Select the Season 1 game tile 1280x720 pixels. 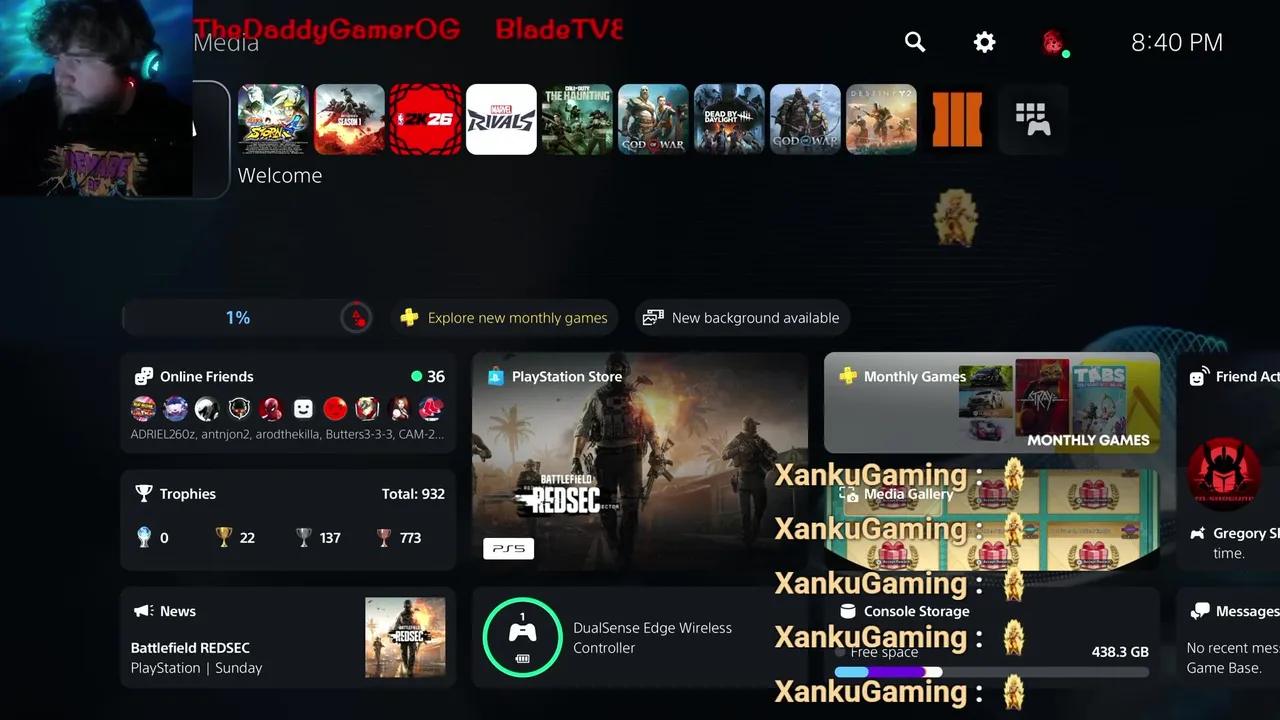coord(350,119)
